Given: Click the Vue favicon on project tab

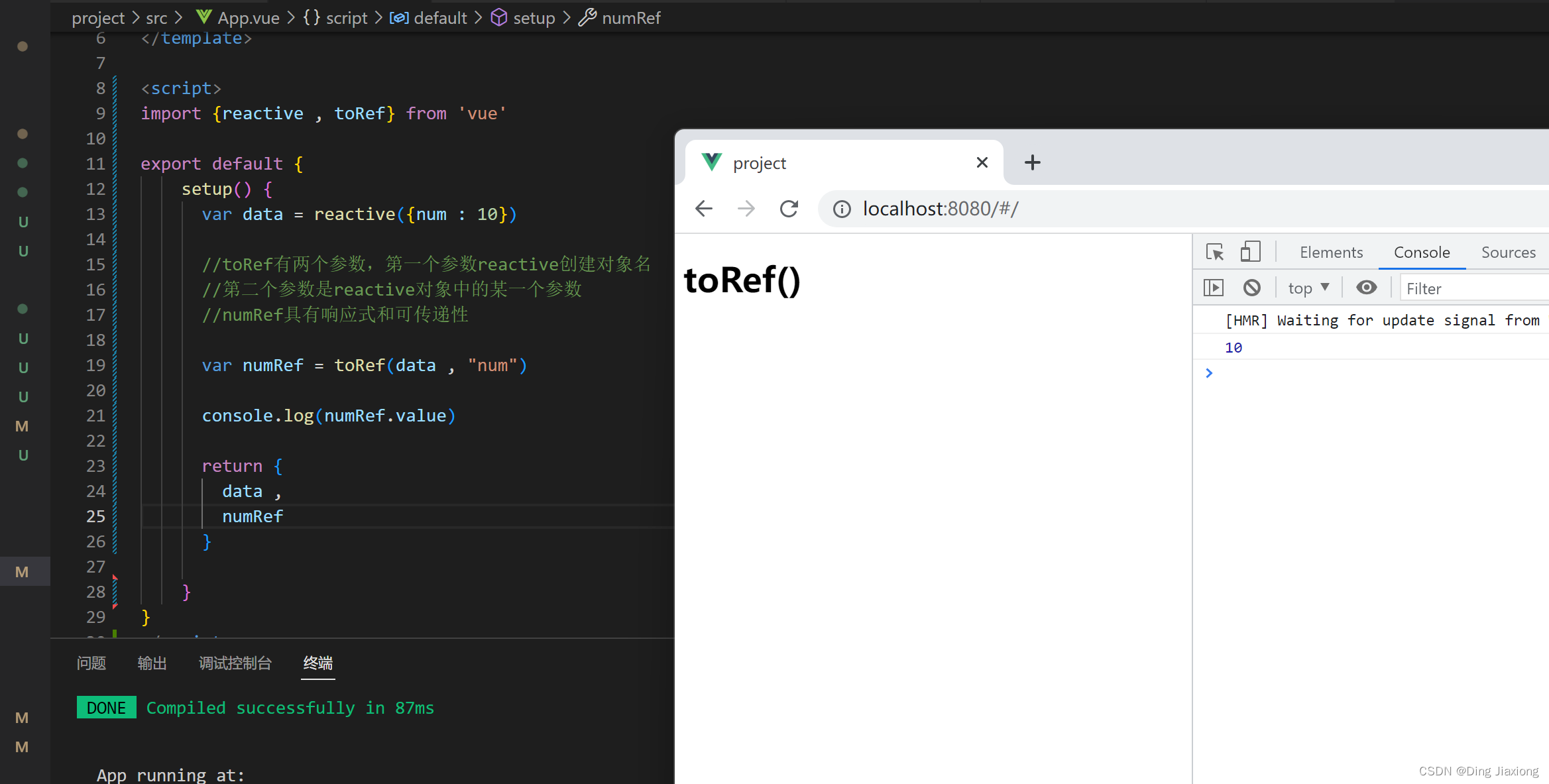Looking at the screenshot, I should pyautogui.click(x=711, y=162).
